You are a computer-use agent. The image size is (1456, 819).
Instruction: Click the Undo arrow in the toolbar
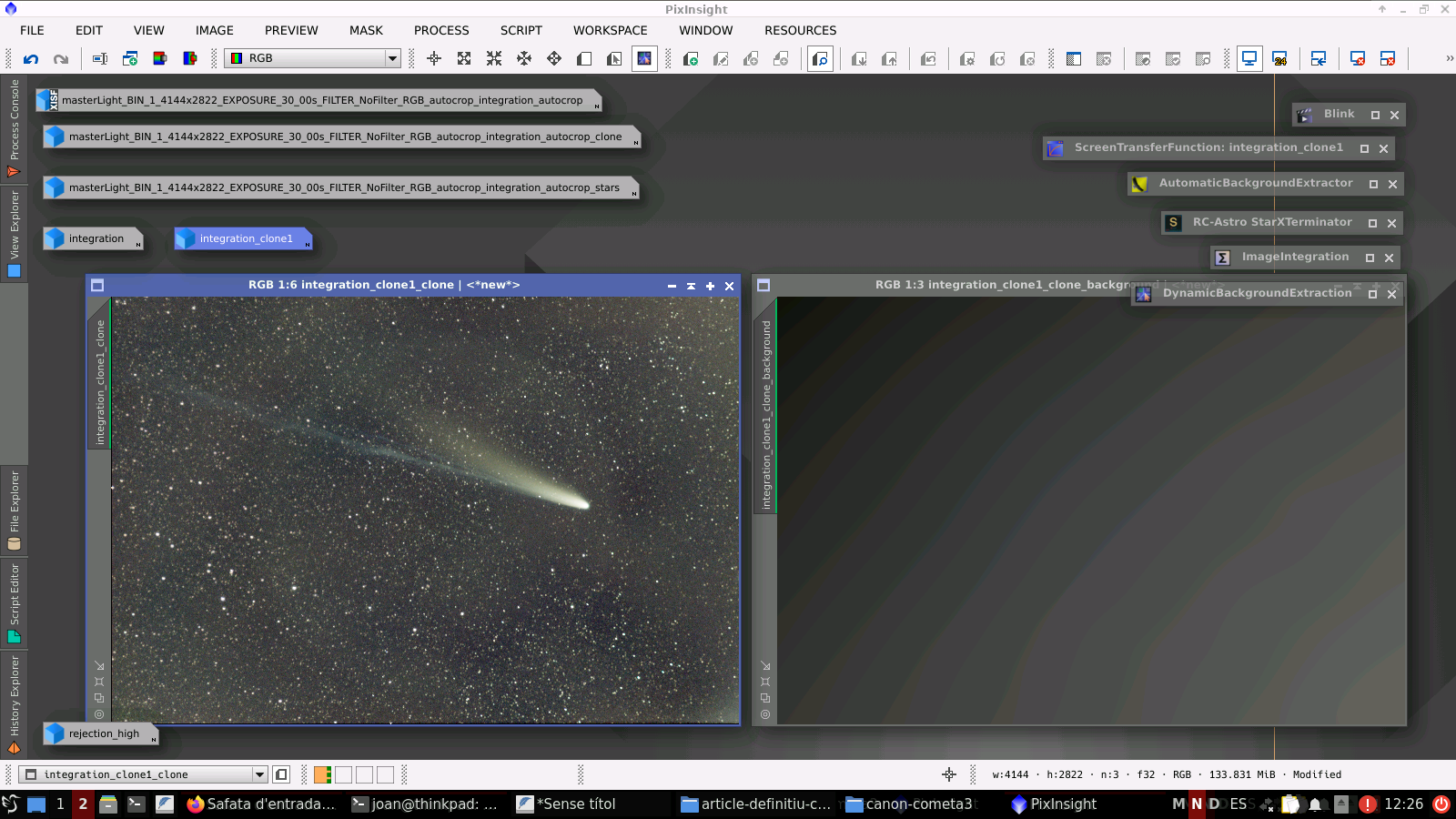pyautogui.click(x=31, y=59)
